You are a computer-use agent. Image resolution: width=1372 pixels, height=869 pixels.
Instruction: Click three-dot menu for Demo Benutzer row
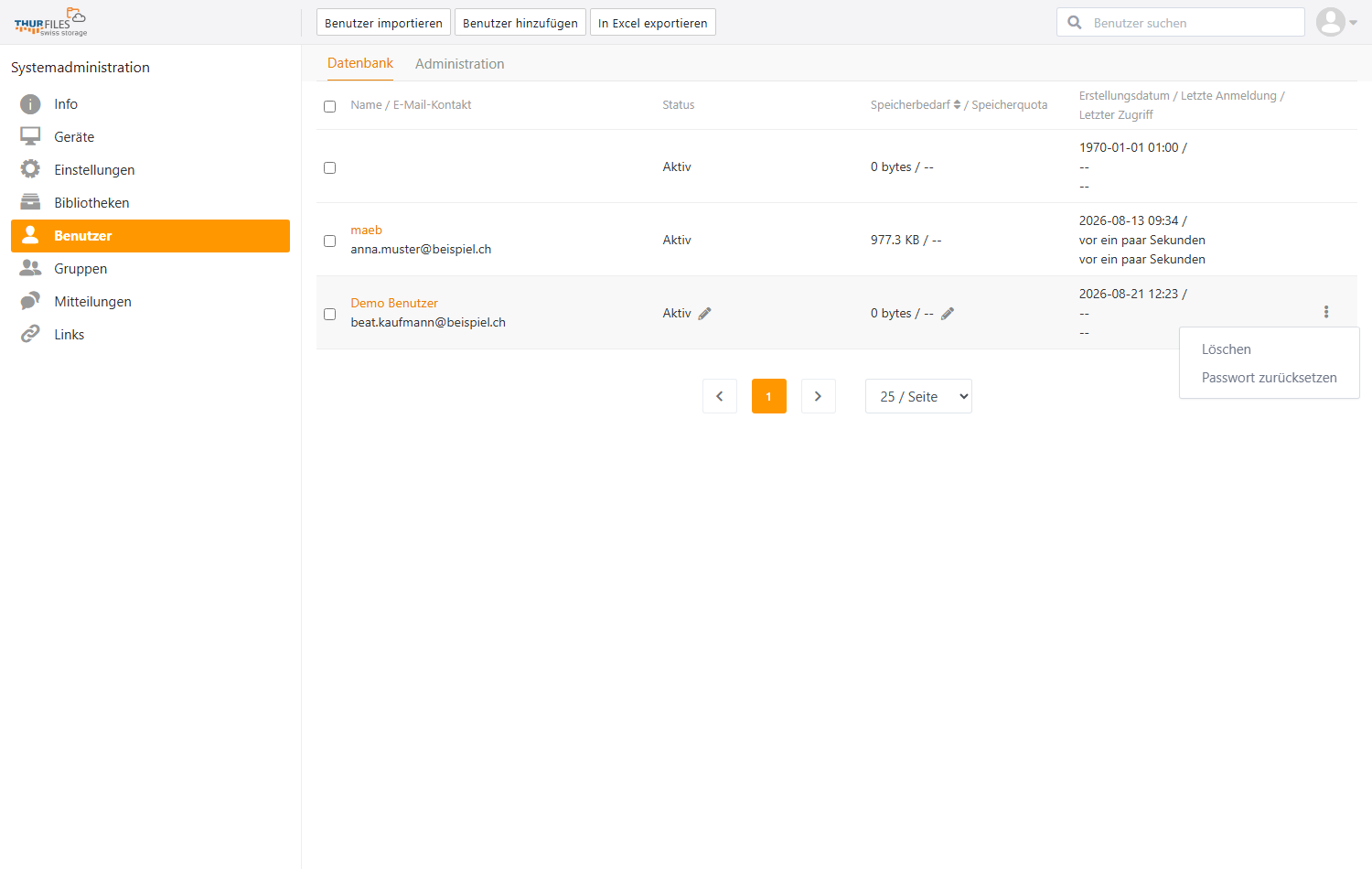pos(1326,312)
